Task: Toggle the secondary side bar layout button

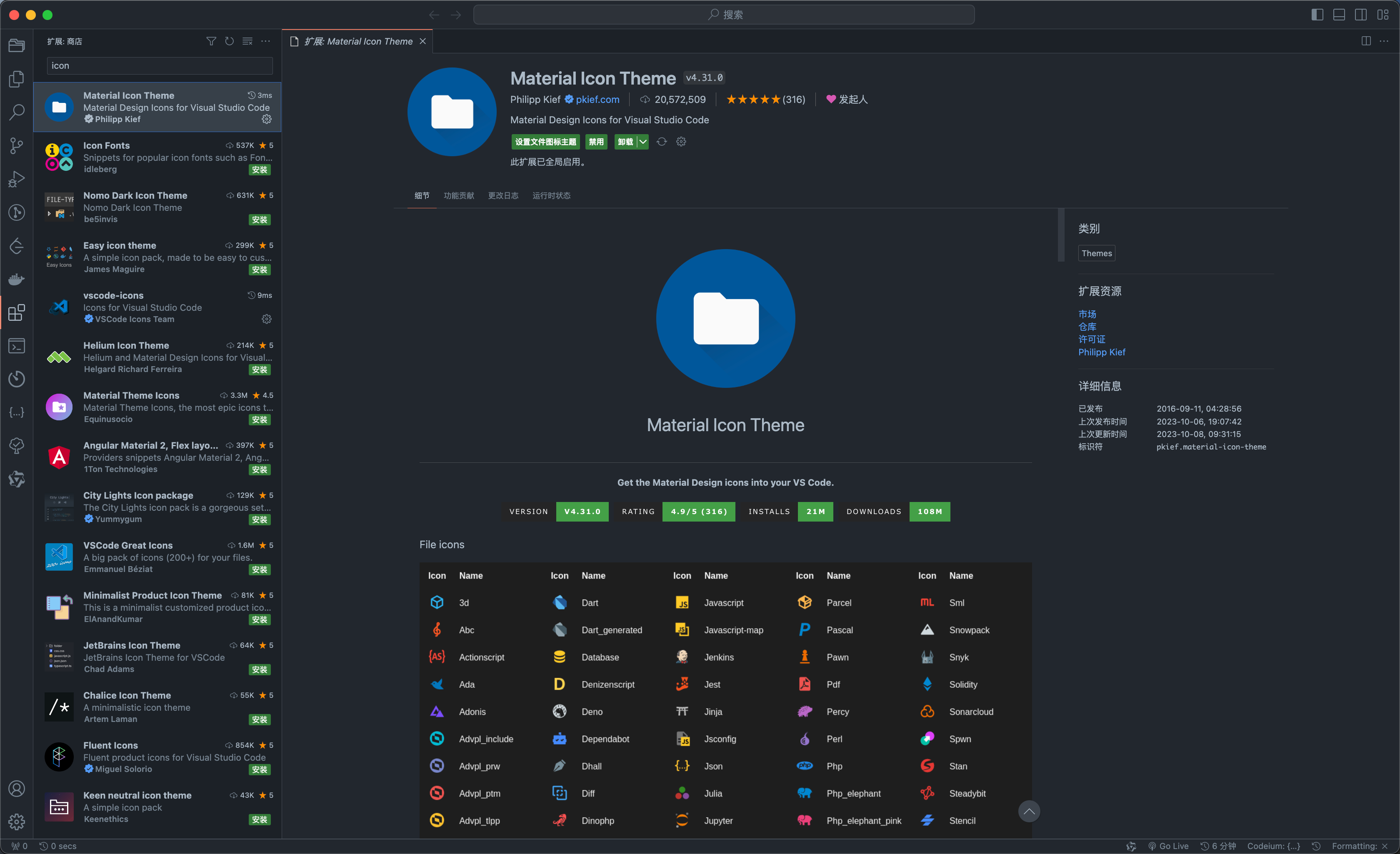Action: 1361,15
